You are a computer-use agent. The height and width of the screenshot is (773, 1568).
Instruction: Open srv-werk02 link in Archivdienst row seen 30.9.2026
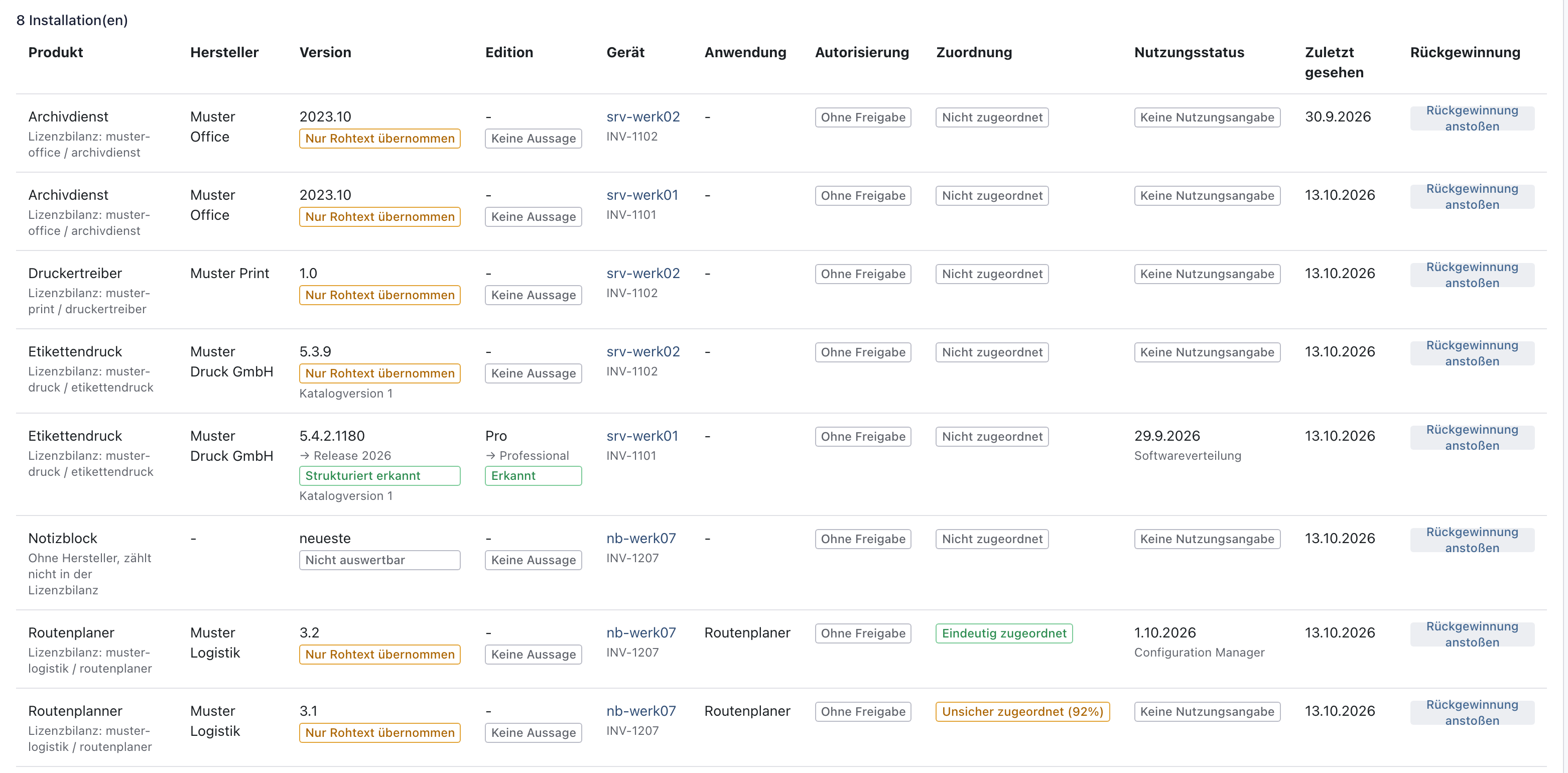643,116
